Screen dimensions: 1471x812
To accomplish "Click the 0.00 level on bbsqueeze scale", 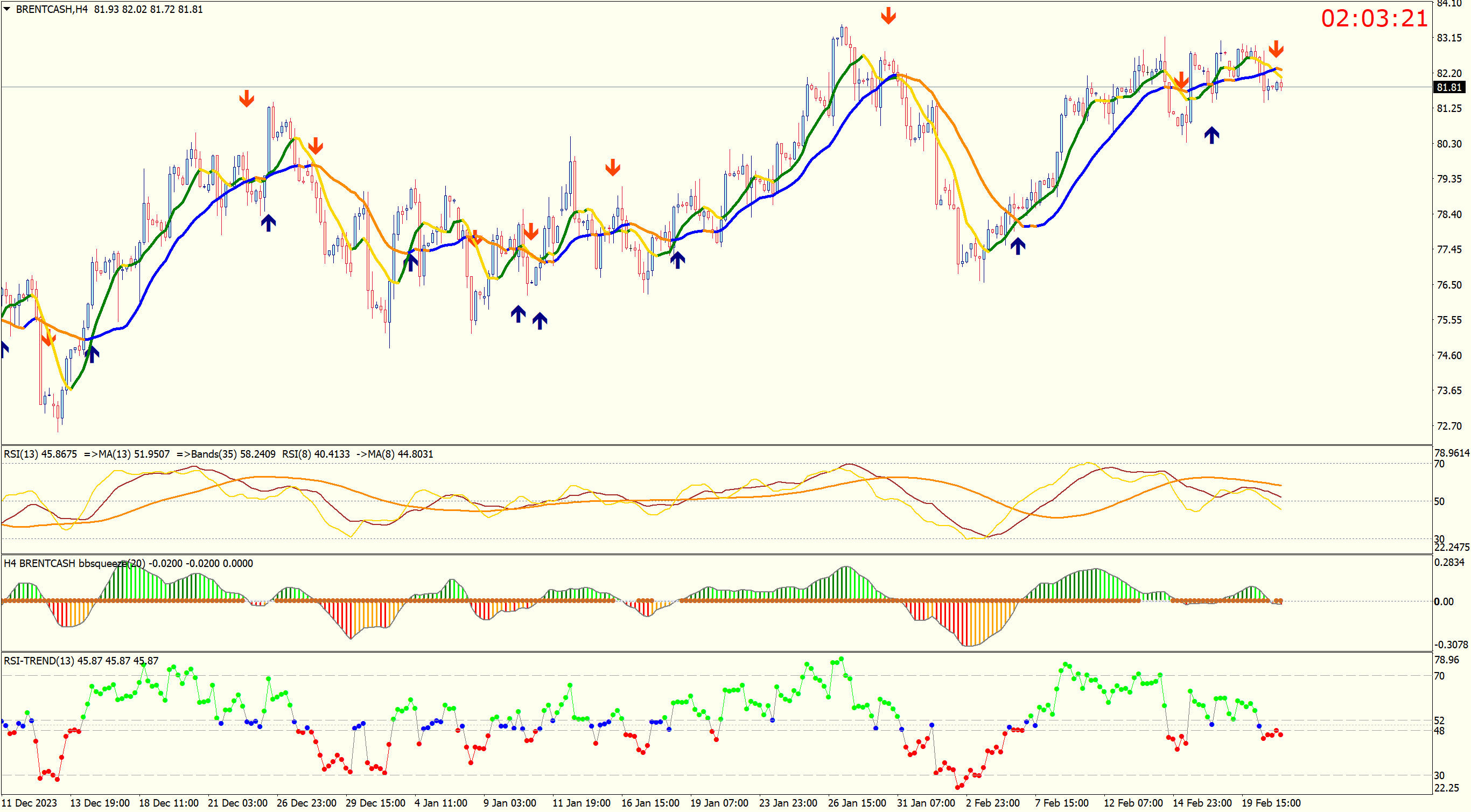I will [x=1443, y=601].
